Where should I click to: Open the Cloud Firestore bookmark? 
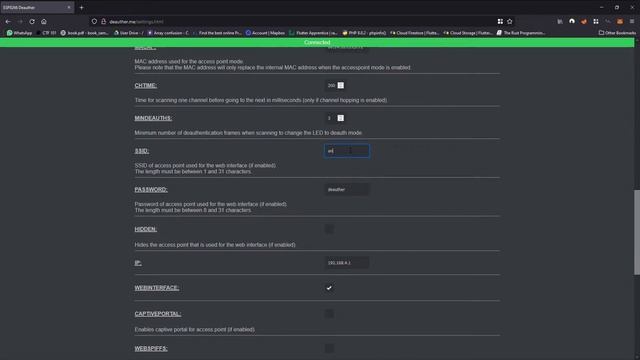pyautogui.click(x=414, y=33)
